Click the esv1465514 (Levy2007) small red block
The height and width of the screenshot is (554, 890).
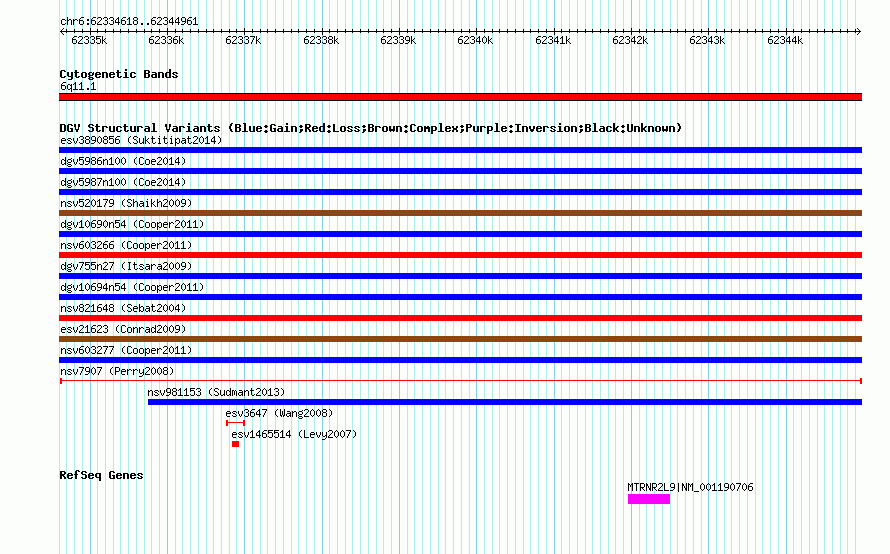(x=236, y=444)
